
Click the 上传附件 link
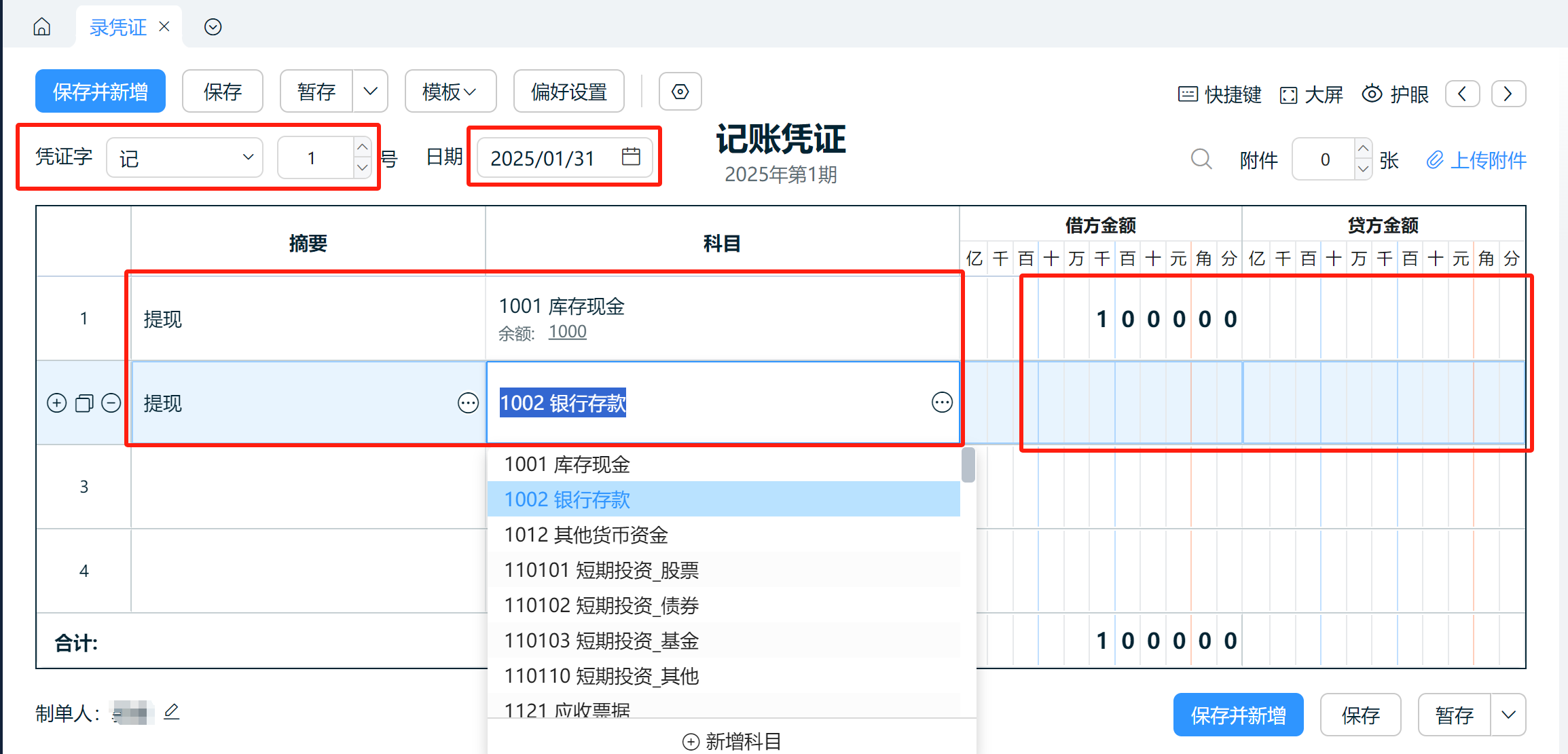(1476, 160)
